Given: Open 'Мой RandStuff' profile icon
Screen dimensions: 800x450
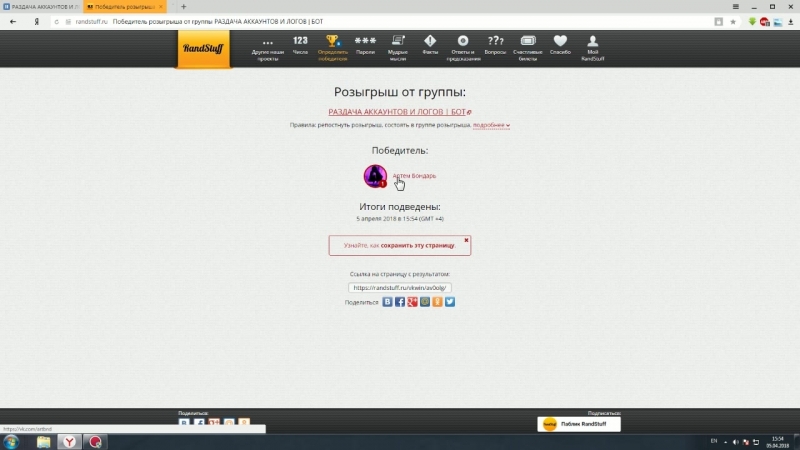Looking at the screenshot, I should [x=592, y=48].
